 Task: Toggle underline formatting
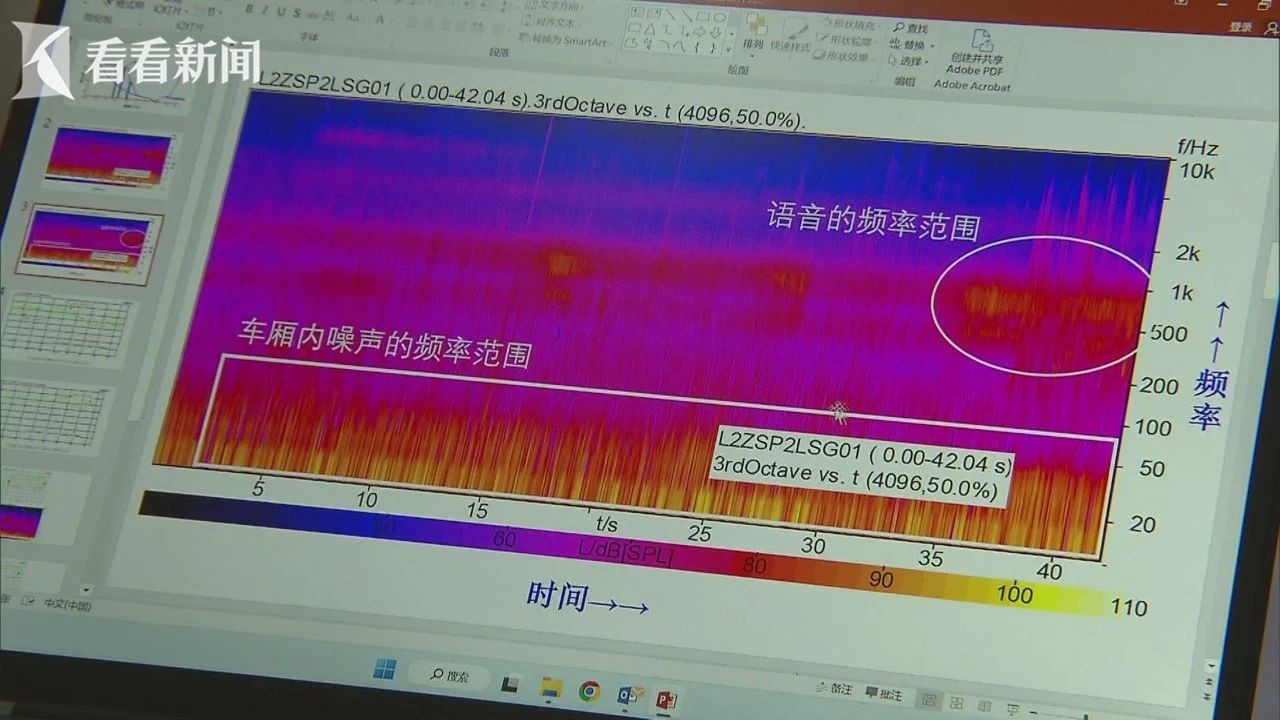pos(281,11)
